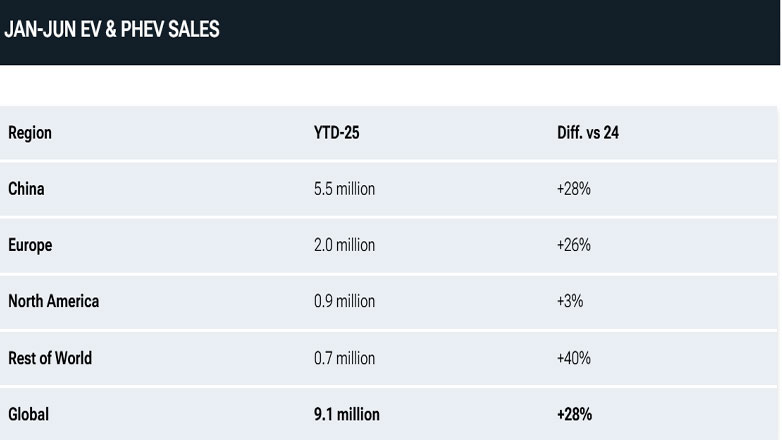The height and width of the screenshot is (440, 782).
Task: Click the +26% difference cell
Action: click(574, 245)
